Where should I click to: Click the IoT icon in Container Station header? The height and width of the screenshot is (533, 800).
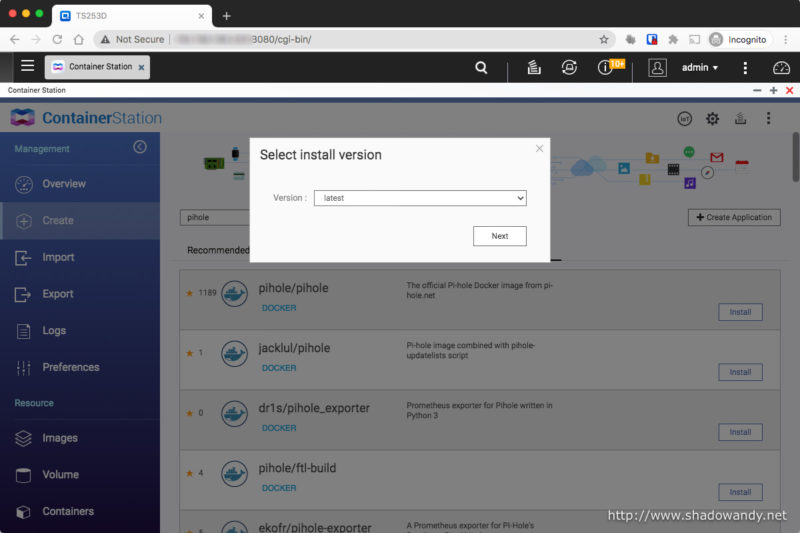tap(685, 118)
